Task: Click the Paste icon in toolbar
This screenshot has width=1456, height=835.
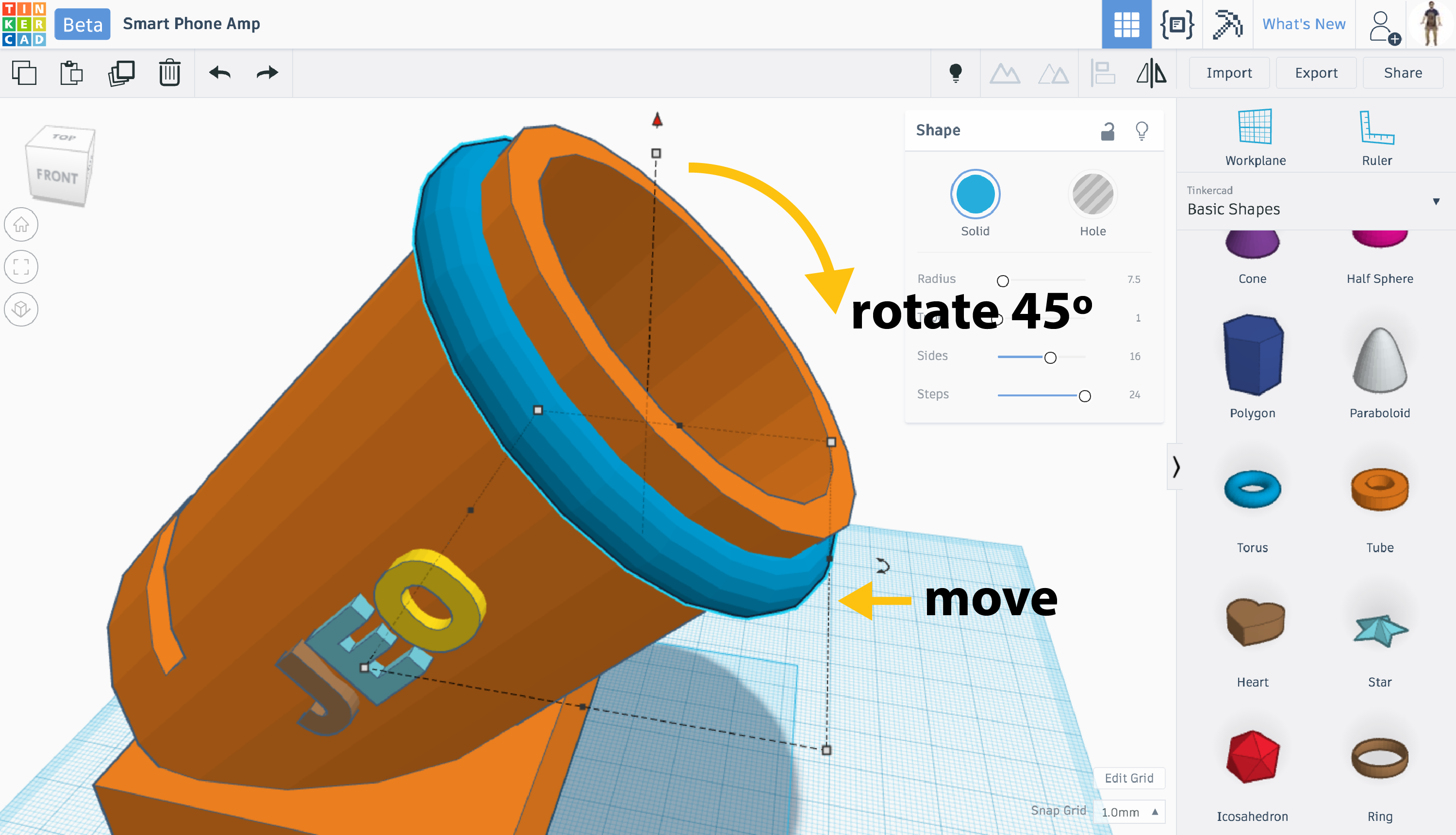Action: click(x=72, y=73)
